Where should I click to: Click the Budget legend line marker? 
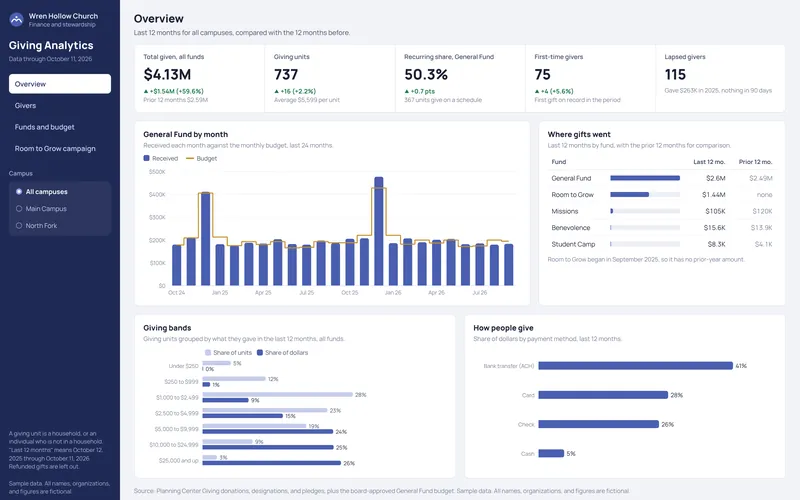(x=190, y=159)
